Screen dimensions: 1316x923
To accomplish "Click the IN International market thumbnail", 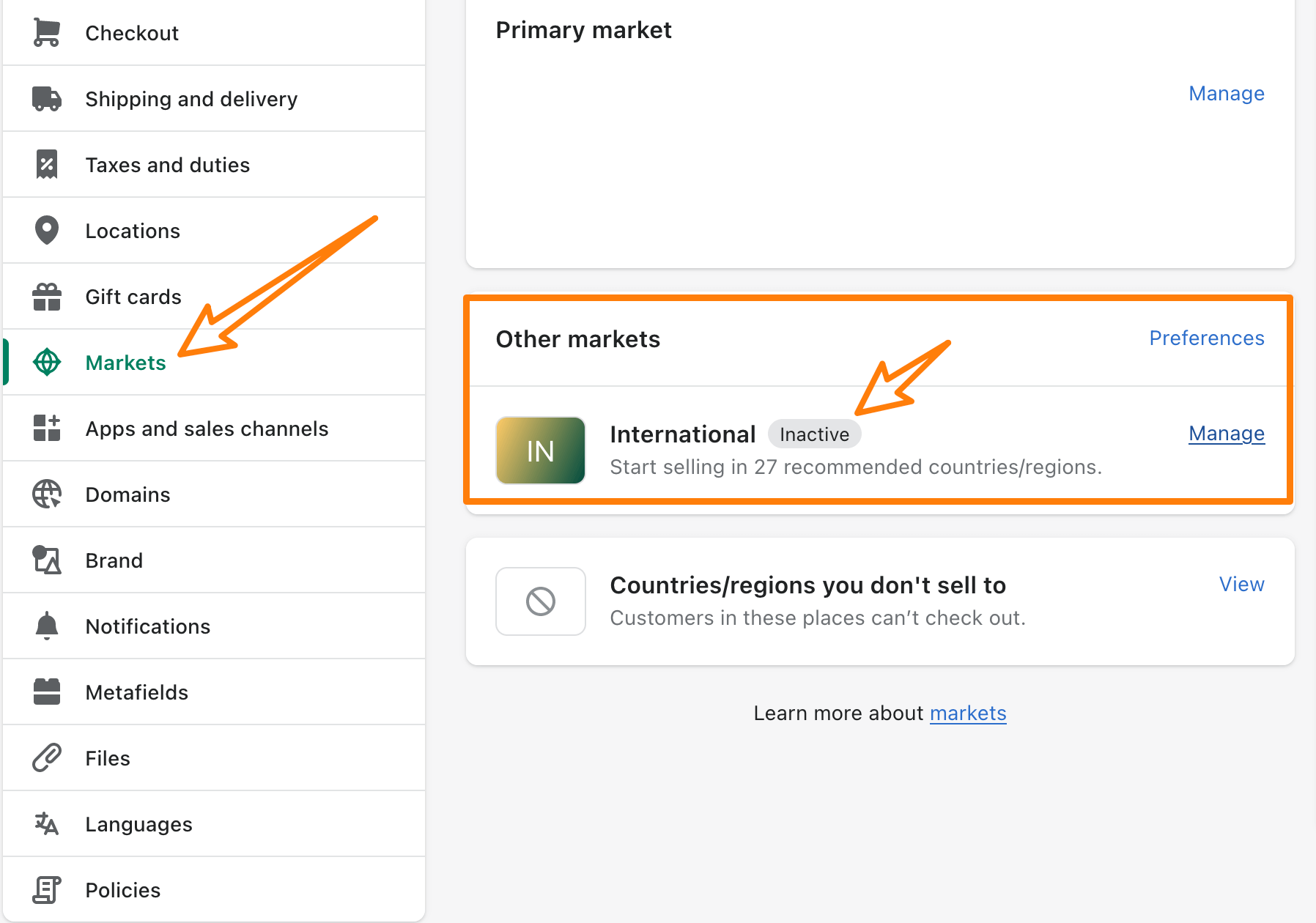I will [540, 450].
